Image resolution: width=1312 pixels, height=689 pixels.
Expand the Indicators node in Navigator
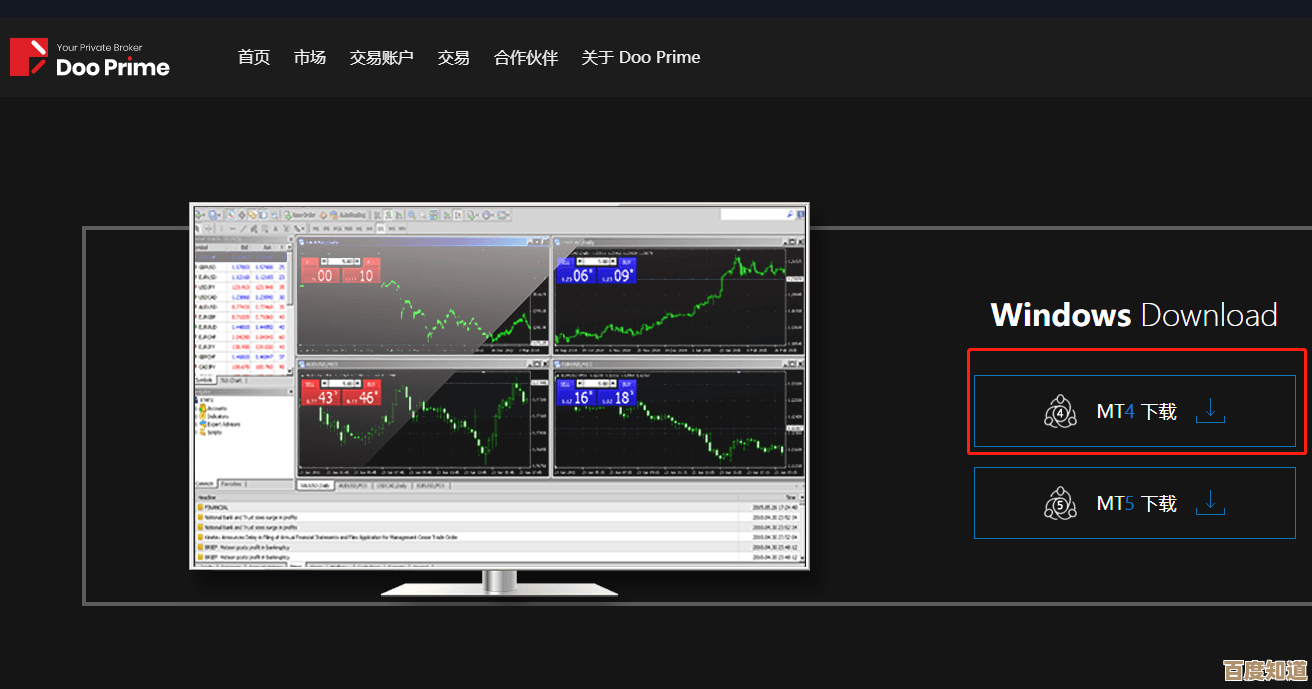(x=216, y=416)
